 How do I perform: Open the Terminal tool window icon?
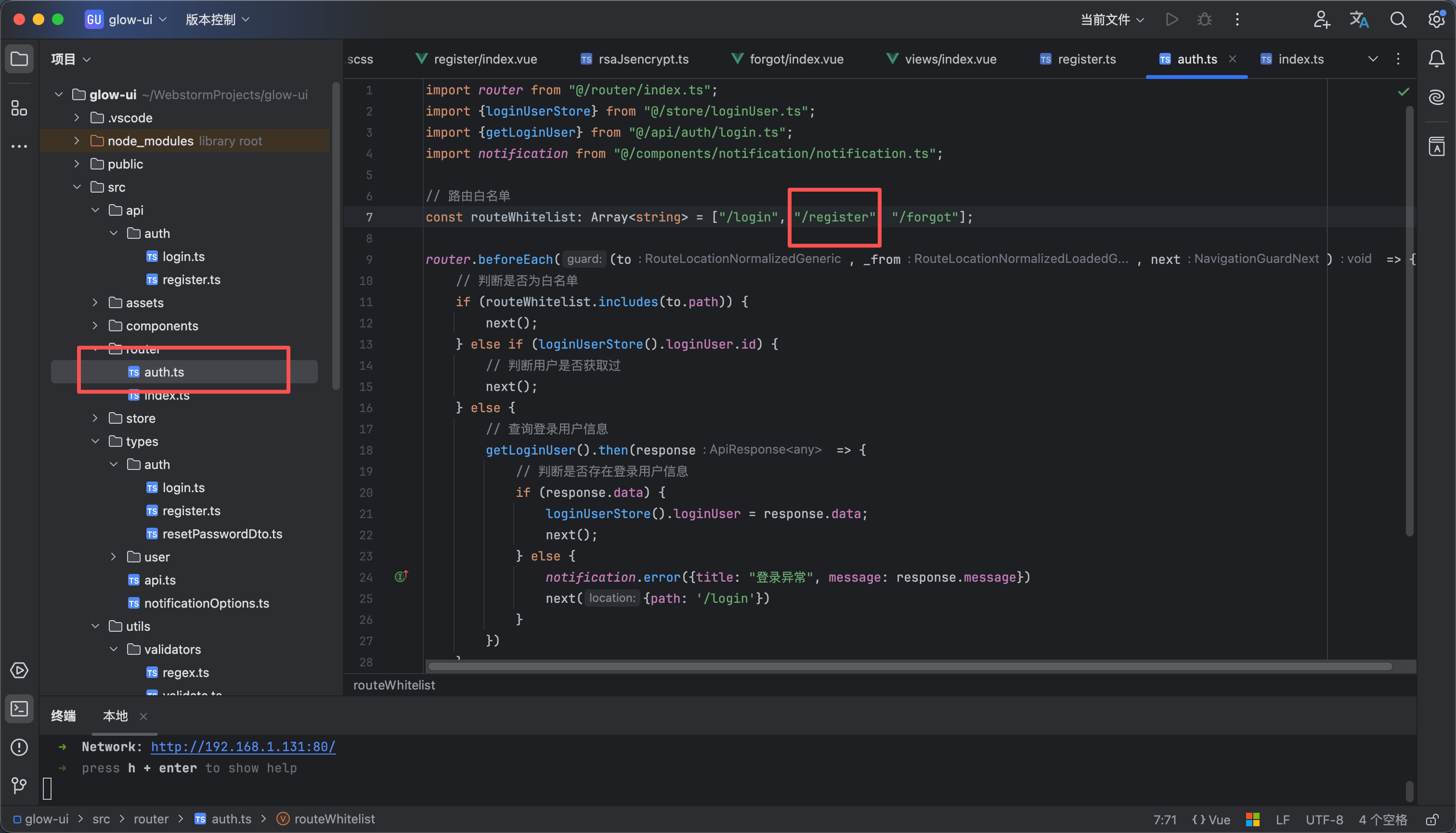point(19,709)
